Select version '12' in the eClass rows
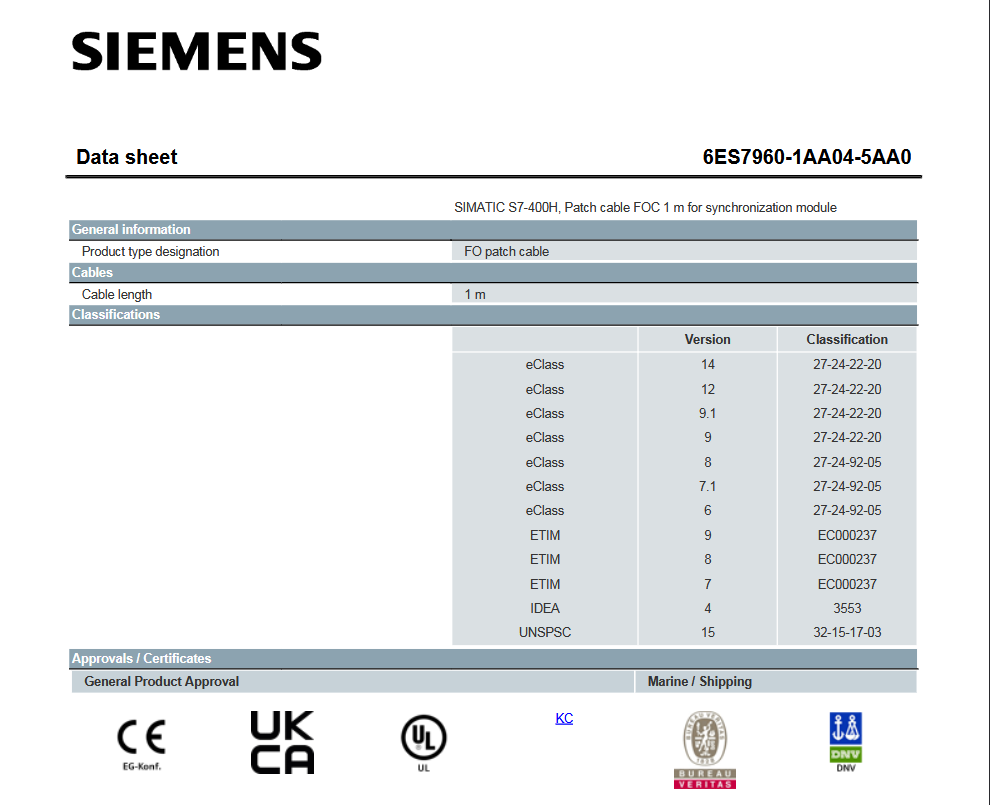Image resolution: width=990 pixels, height=805 pixels. tap(708, 390)
